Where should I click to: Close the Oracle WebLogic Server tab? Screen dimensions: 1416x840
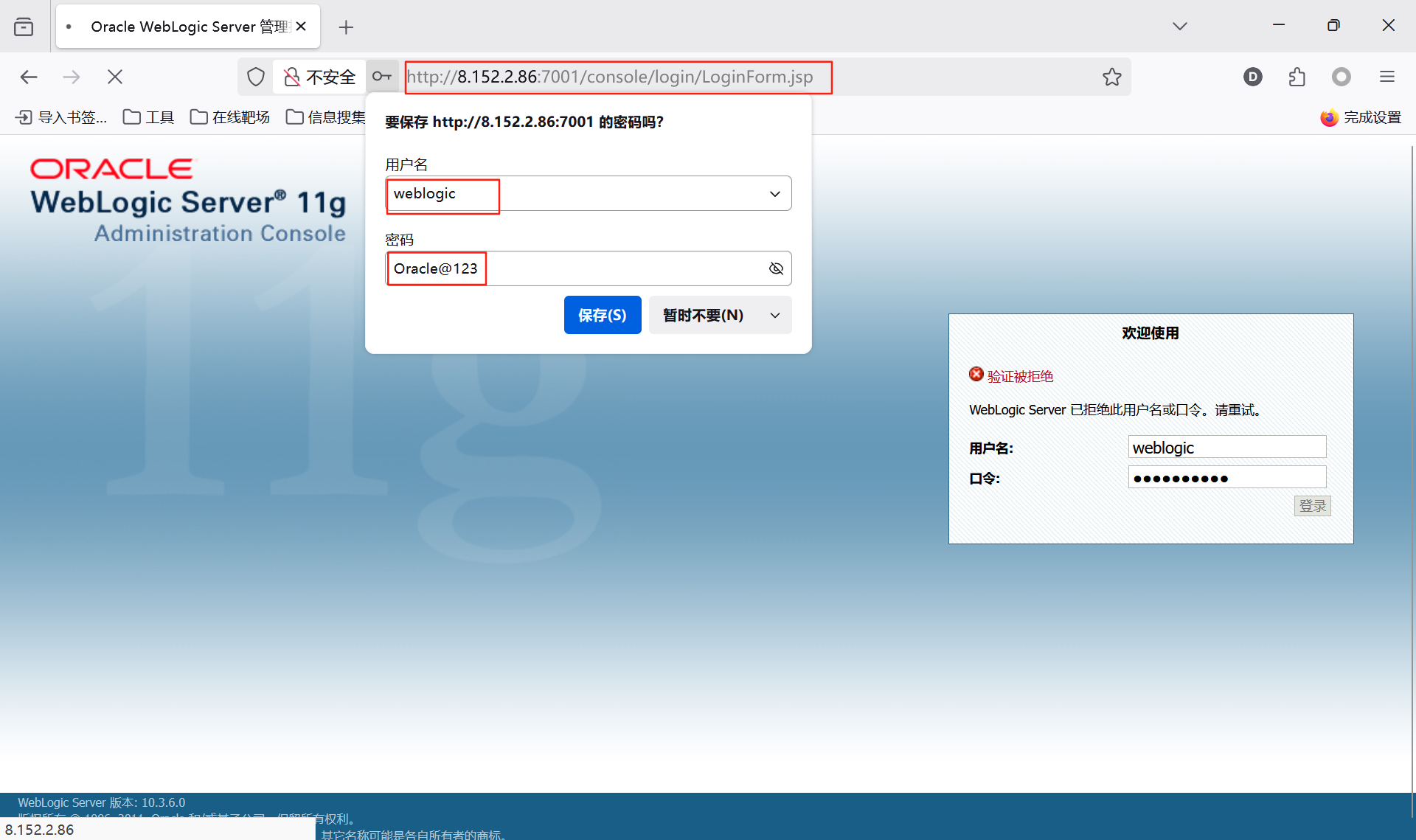pyautogui.click(x=301, y=27)
